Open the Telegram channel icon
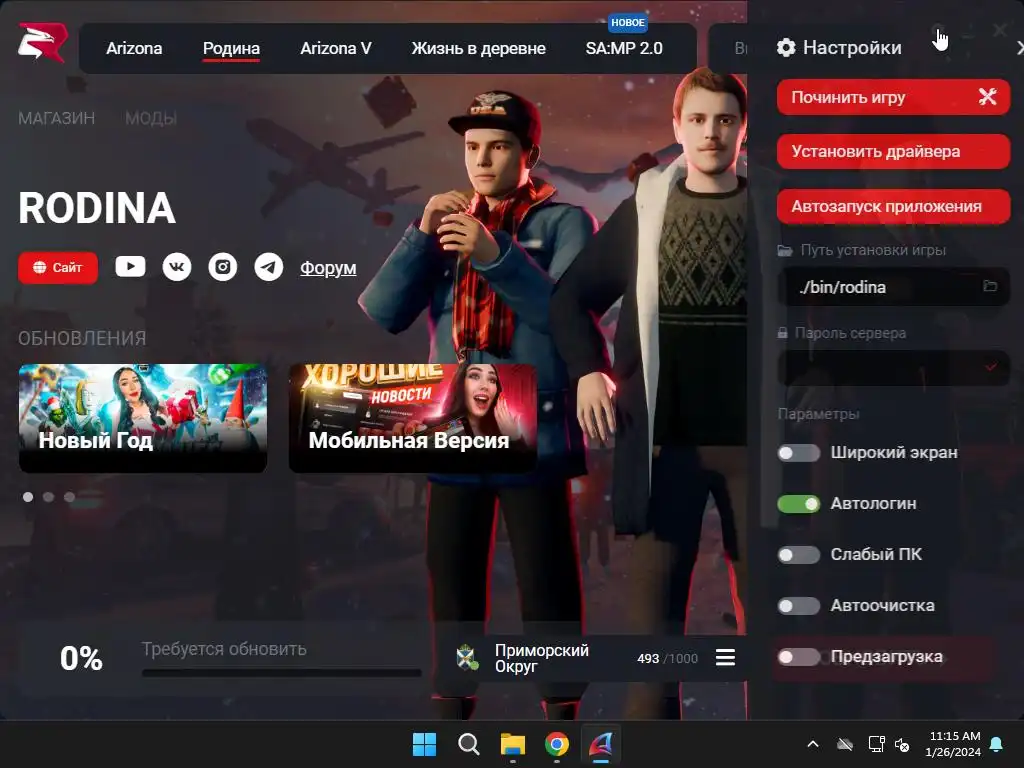Image resolution: width=1024 pixels, height=768 pixels. tap(268, 267)
